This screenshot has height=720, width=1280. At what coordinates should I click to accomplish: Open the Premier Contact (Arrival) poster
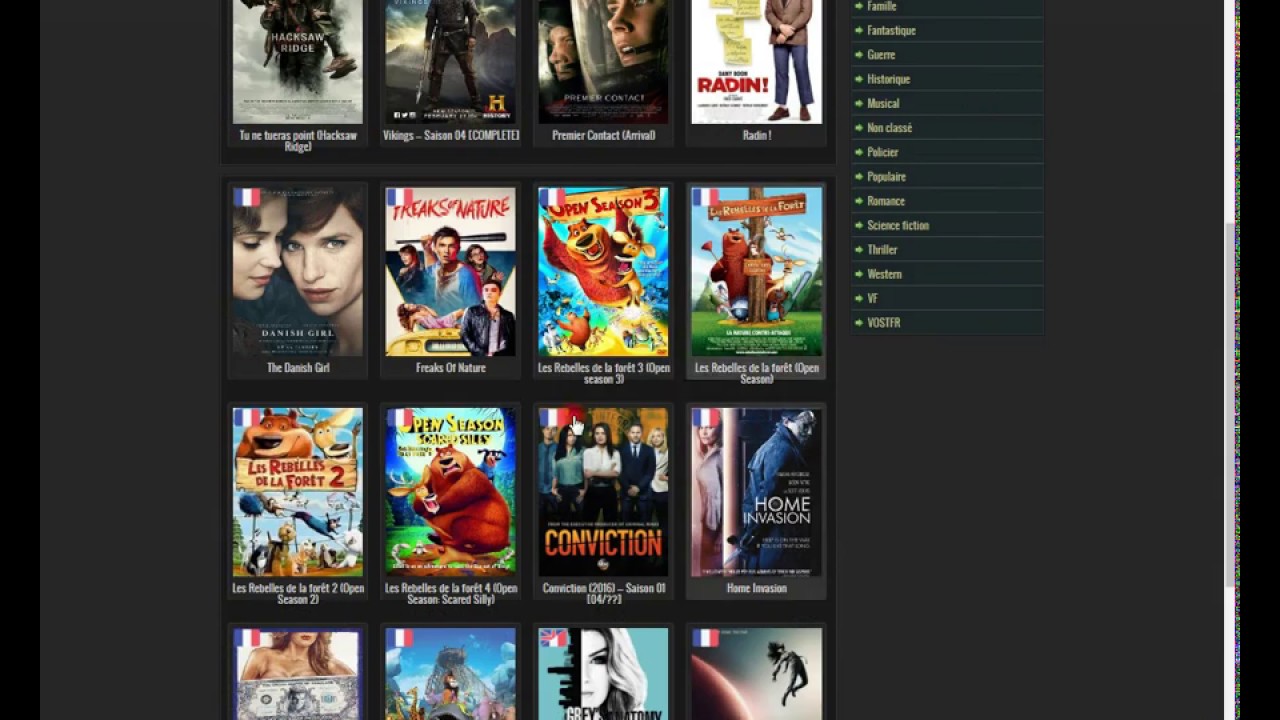tap(603, 61)
